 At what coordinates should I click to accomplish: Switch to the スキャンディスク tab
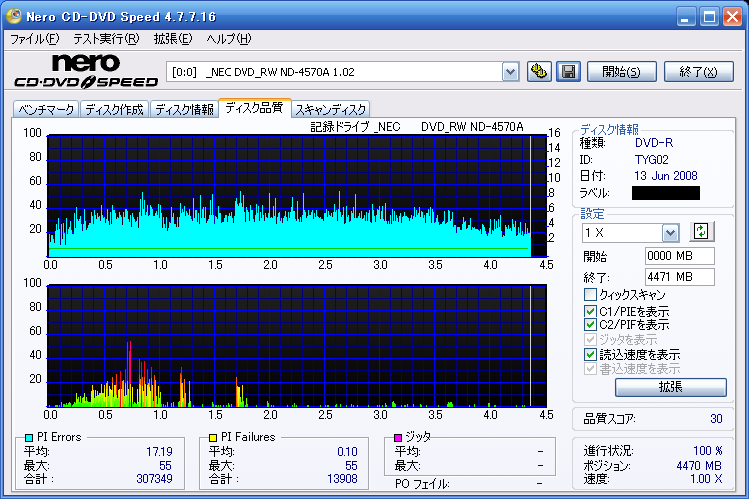pos(331,110)
